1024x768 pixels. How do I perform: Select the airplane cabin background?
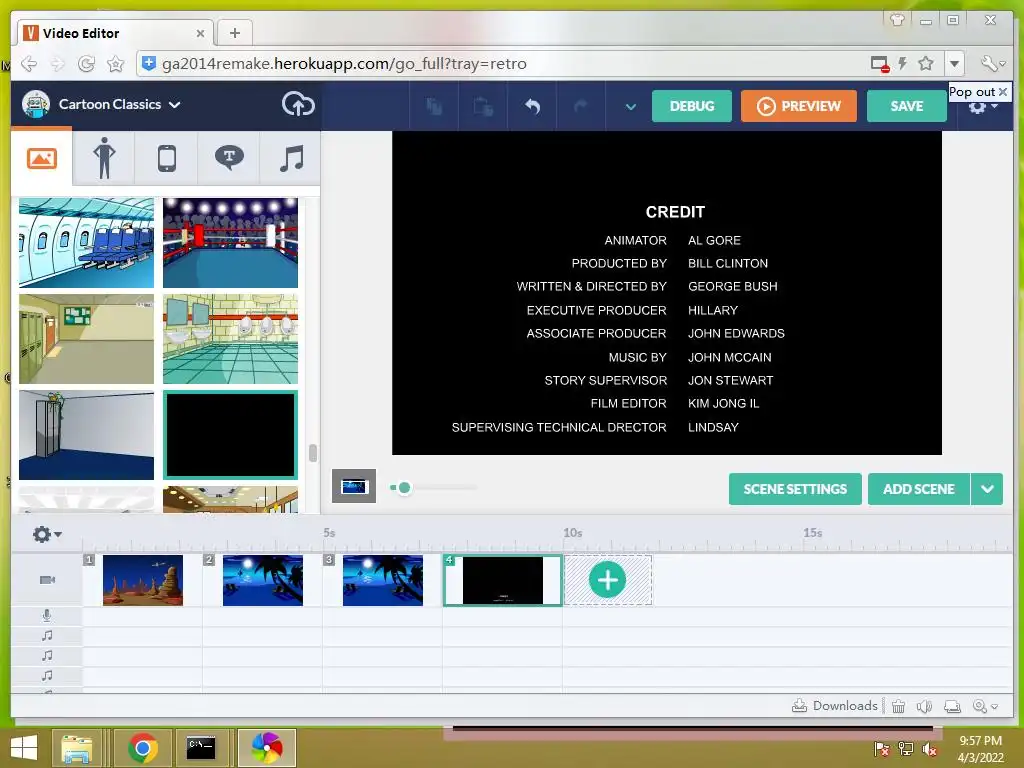pyautogui.click(x=86, y=243)
